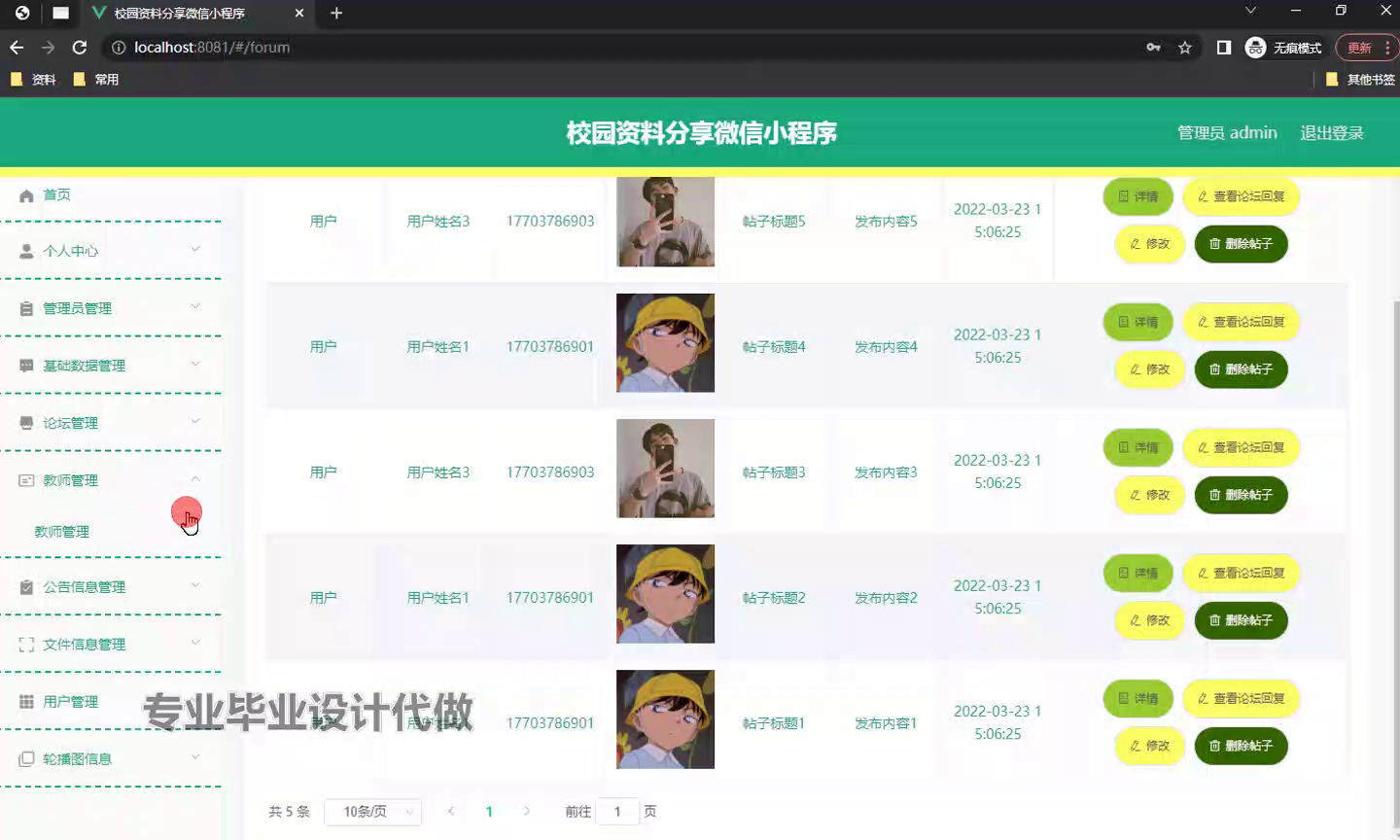Expand the 基础数据管理 menu chevron

click(x=195, y=364)
